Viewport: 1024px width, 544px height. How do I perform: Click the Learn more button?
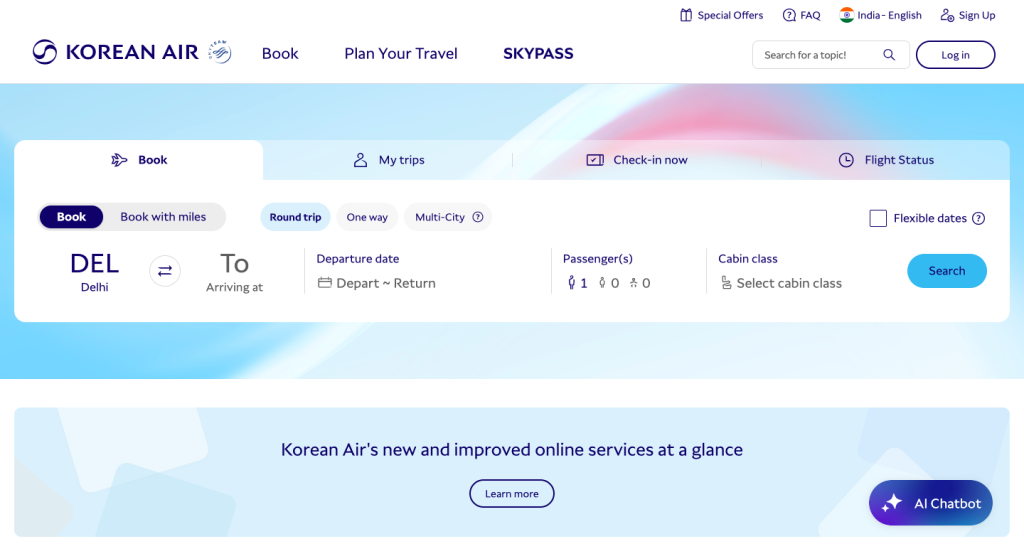511,494
